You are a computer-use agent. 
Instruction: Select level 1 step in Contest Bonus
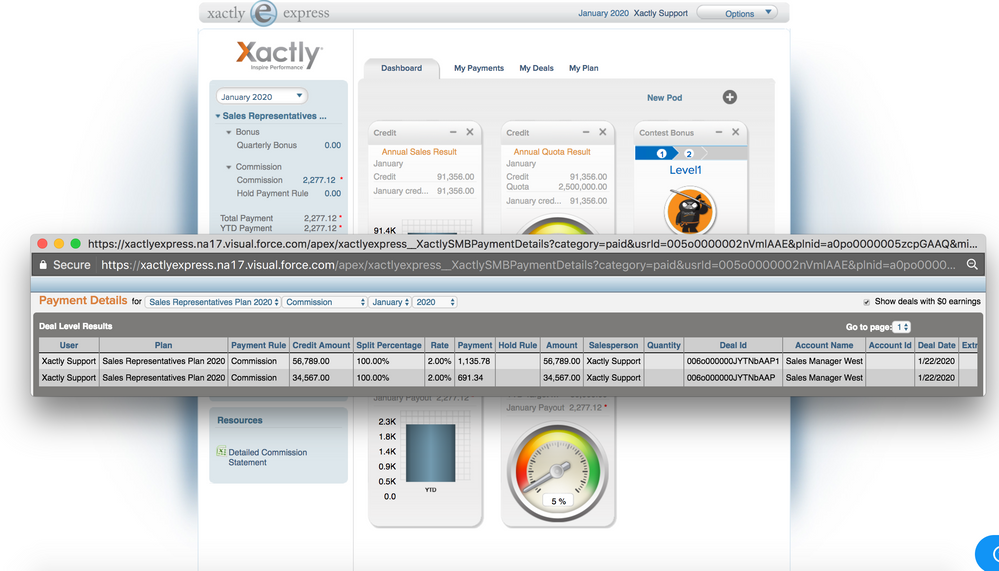661,154
